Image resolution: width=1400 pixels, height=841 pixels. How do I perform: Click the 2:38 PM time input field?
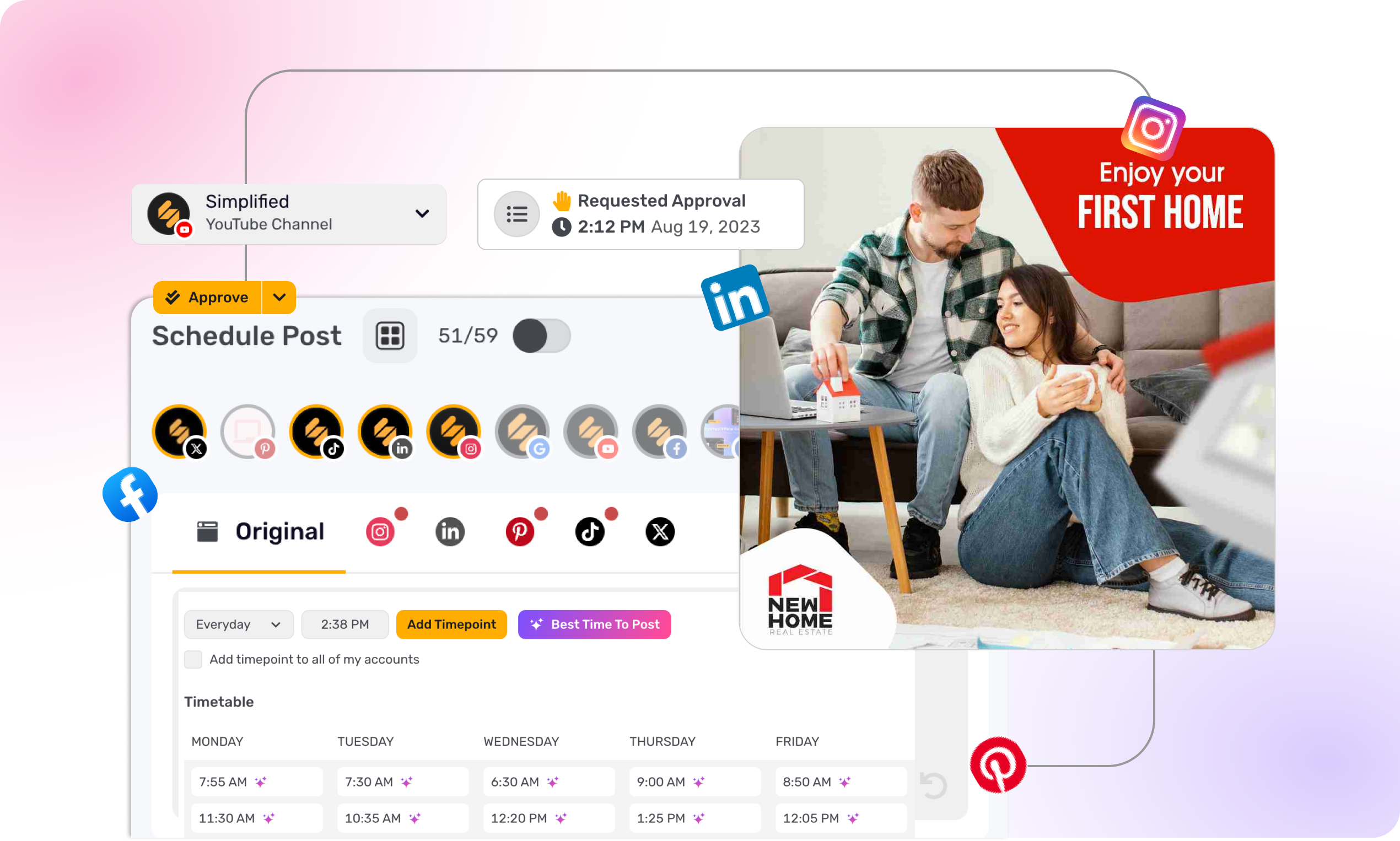coord(343,624)
